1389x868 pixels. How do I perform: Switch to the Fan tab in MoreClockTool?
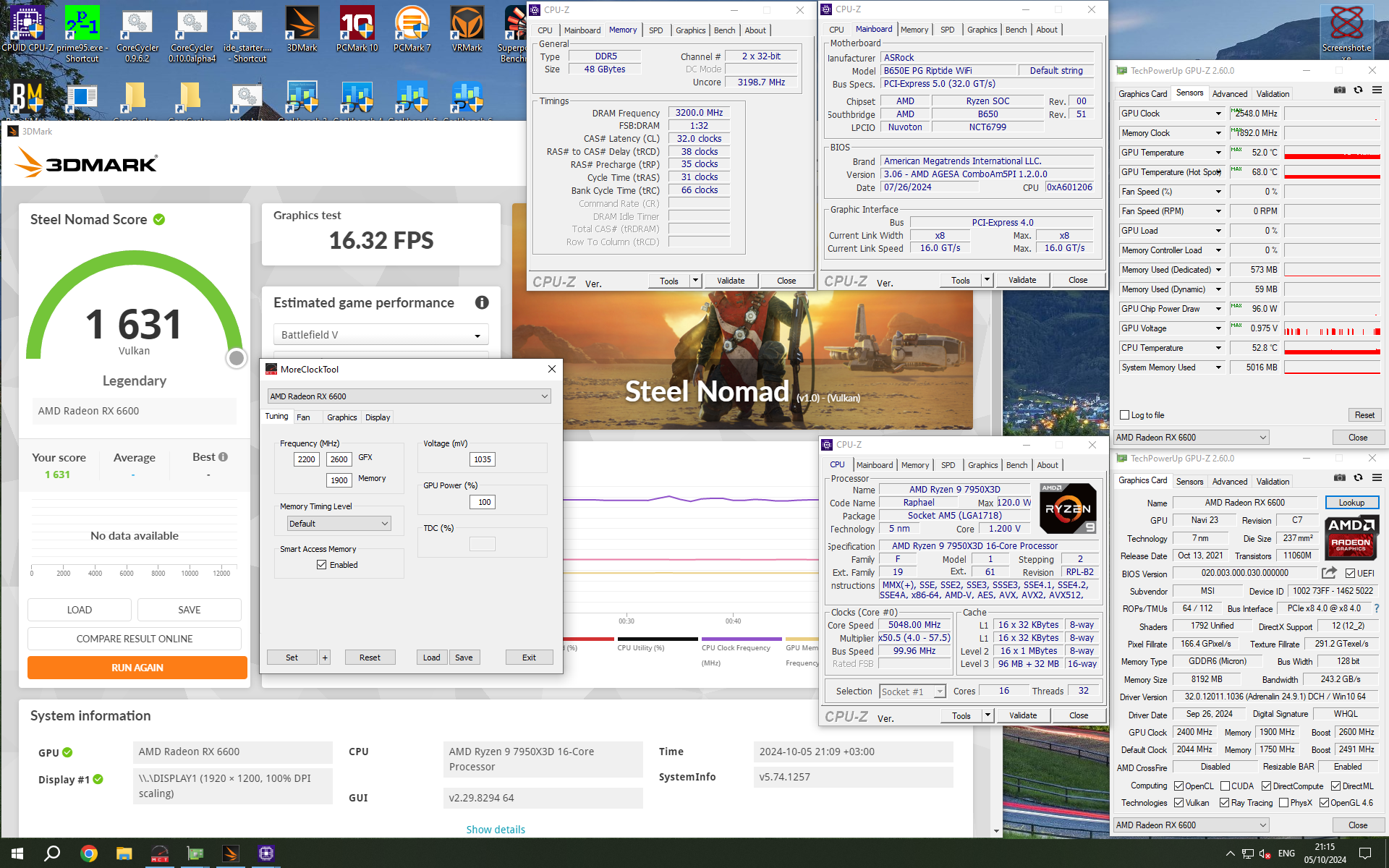pos(303,417)
